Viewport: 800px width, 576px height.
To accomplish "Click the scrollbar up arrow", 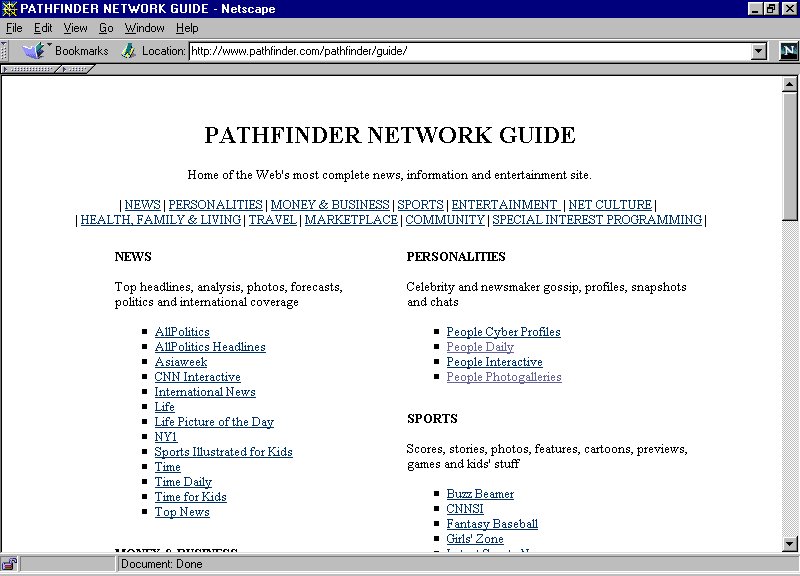I will click(x=789, y=85).
